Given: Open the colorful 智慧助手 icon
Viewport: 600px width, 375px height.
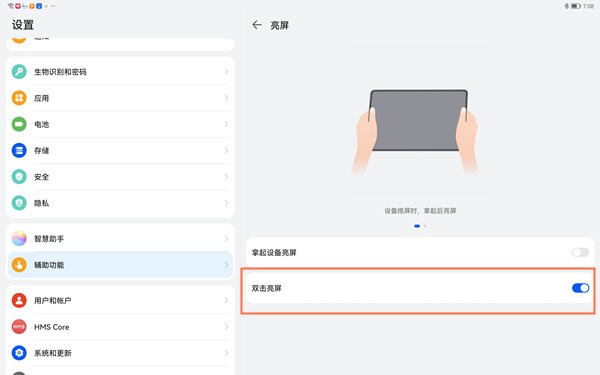Looking at the screenshot, I should click(19, 238).
